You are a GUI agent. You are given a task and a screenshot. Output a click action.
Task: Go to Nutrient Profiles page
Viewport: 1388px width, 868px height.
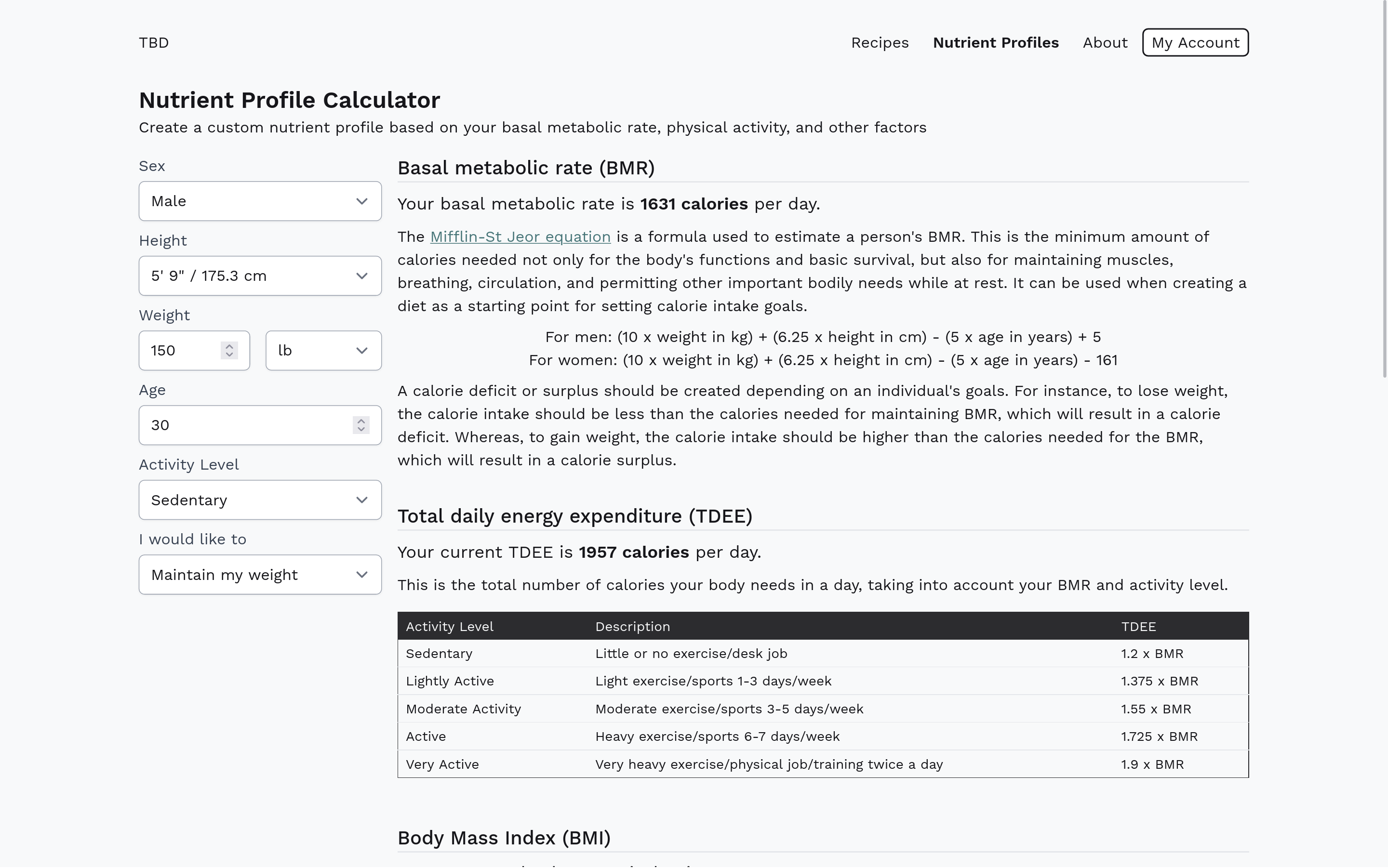point(995,42)
